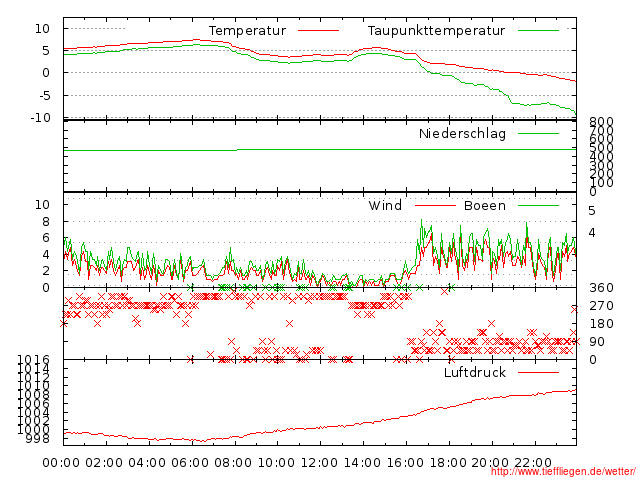Click the green Niederschlag legend line
The height and width of the screenshot is (480, 640).
coord(538,133)
